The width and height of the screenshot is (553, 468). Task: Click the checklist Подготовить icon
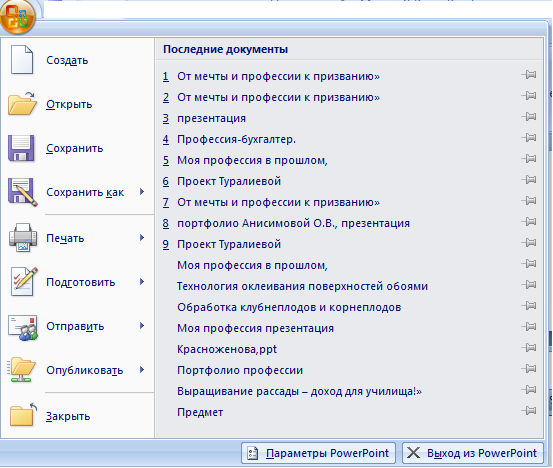24,282
